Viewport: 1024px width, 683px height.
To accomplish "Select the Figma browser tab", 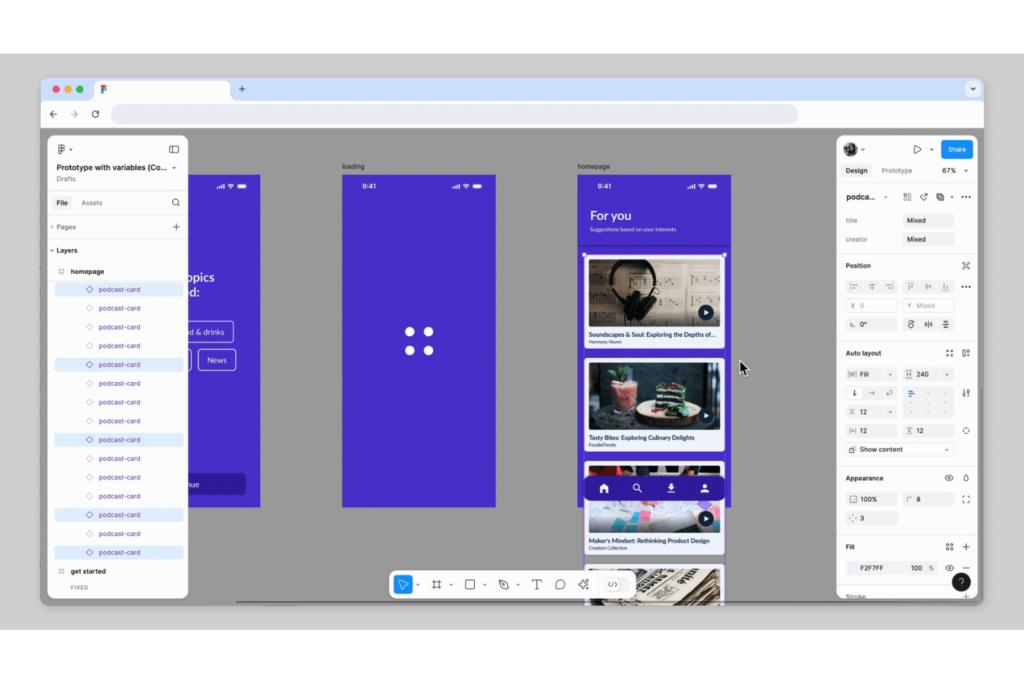I will click(163, 89).
